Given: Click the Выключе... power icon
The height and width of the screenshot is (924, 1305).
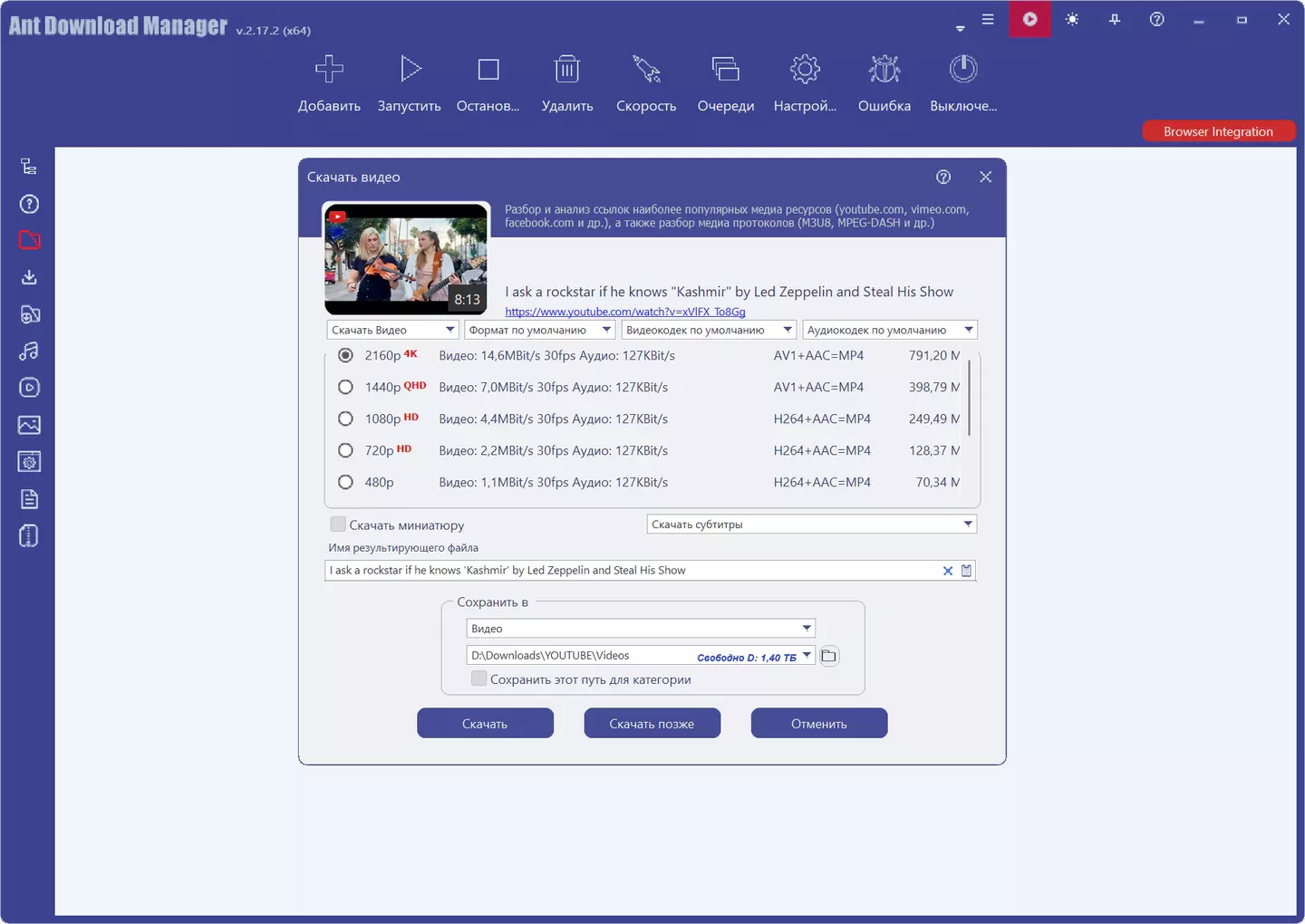Looking at the screenshot, I should pos(963,69).
